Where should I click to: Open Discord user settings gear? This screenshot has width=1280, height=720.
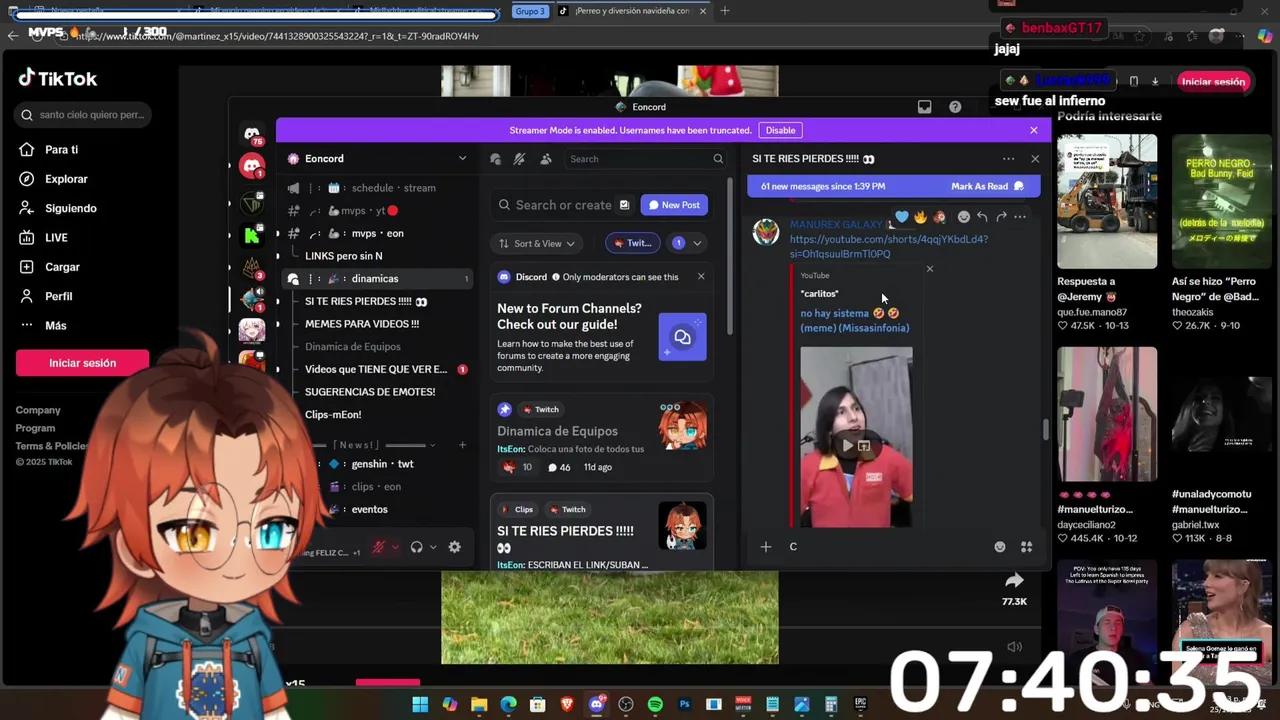[x=455, y=547]
